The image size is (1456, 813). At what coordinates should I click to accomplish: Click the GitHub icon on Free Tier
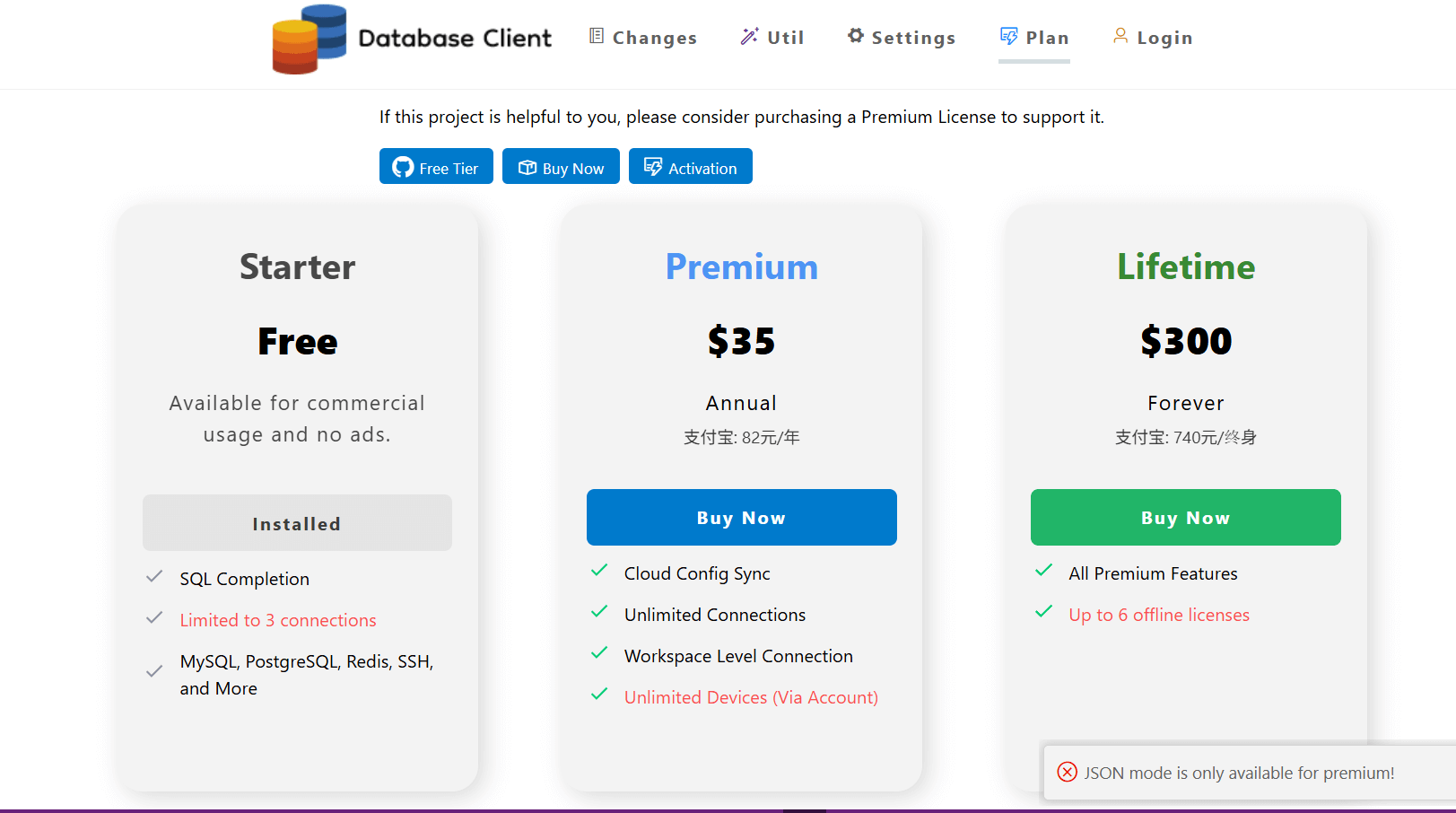(x=403, y=168)
